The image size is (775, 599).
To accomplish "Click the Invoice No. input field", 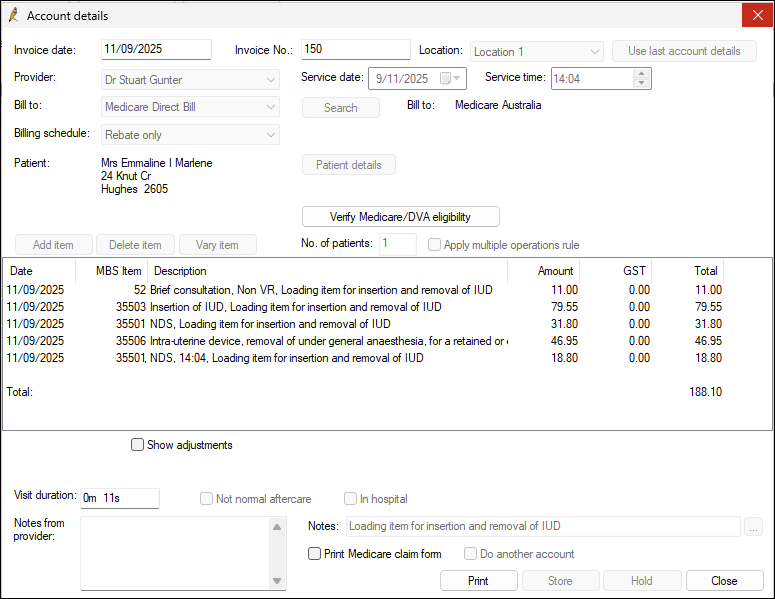I will click(x=355, y=50).
